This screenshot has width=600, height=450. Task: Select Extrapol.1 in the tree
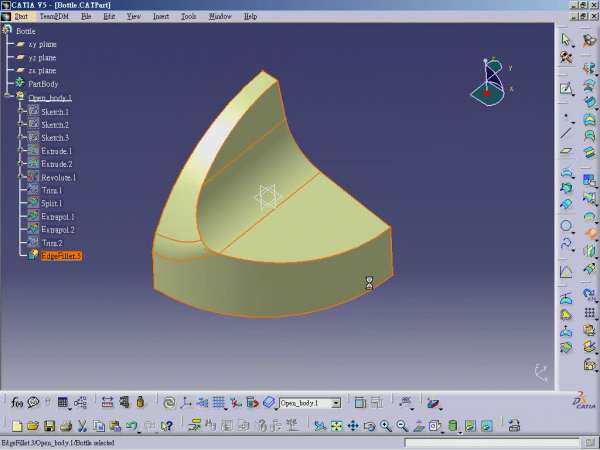tap(58, 217)
